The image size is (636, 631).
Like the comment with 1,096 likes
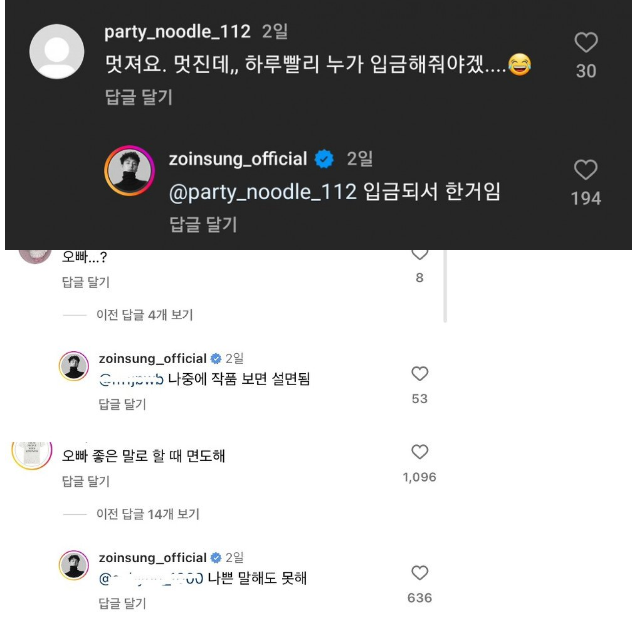point(420,452)
